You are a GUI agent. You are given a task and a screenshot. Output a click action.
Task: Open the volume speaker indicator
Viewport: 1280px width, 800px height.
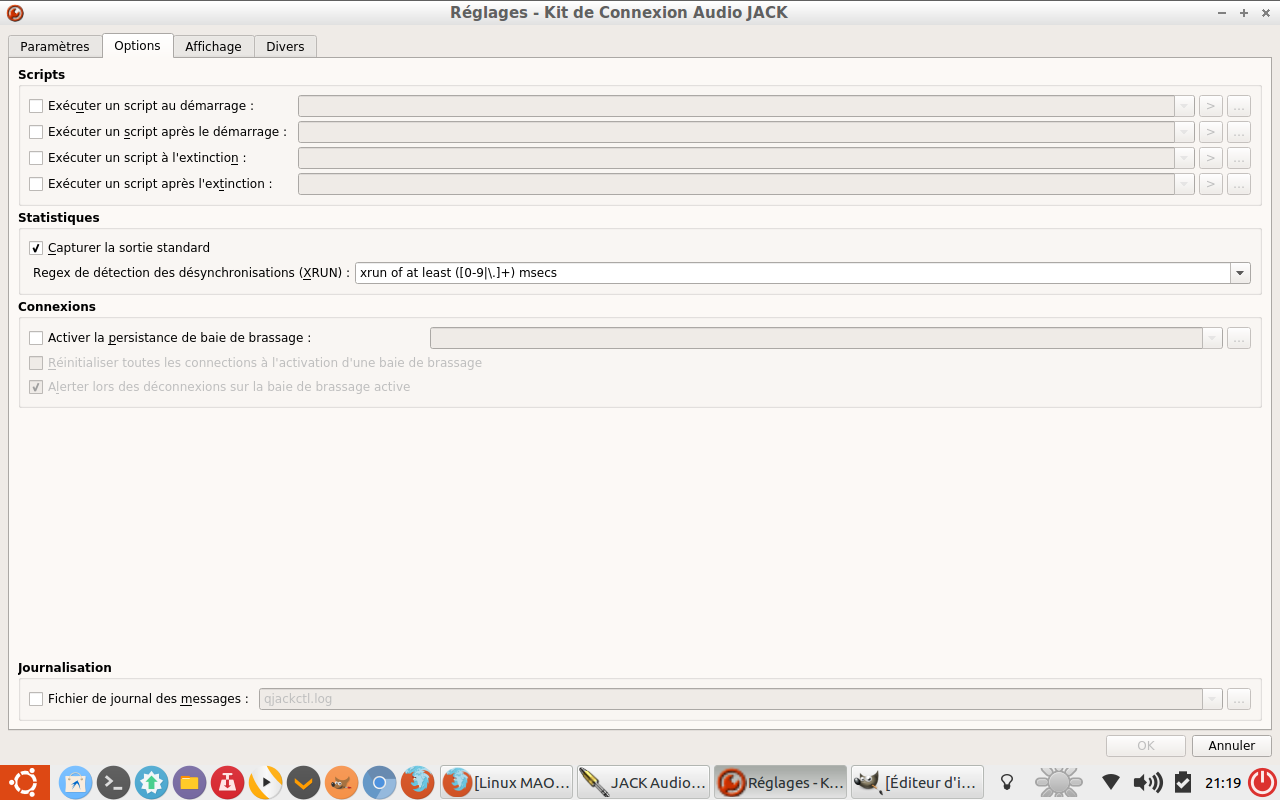[x=1148, y=782]
